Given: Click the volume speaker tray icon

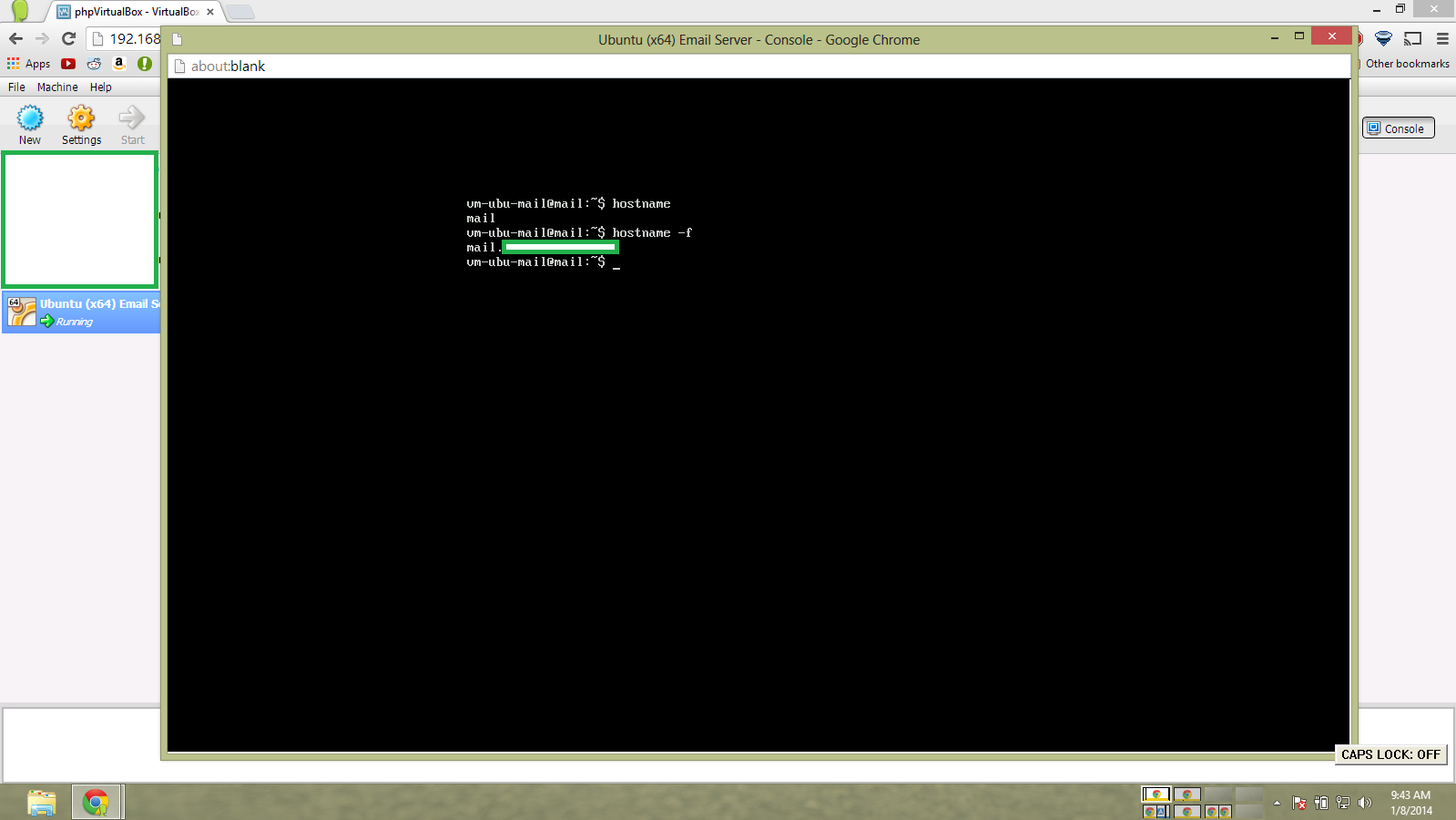Looking at the screenshot, I should point(1364,803).
